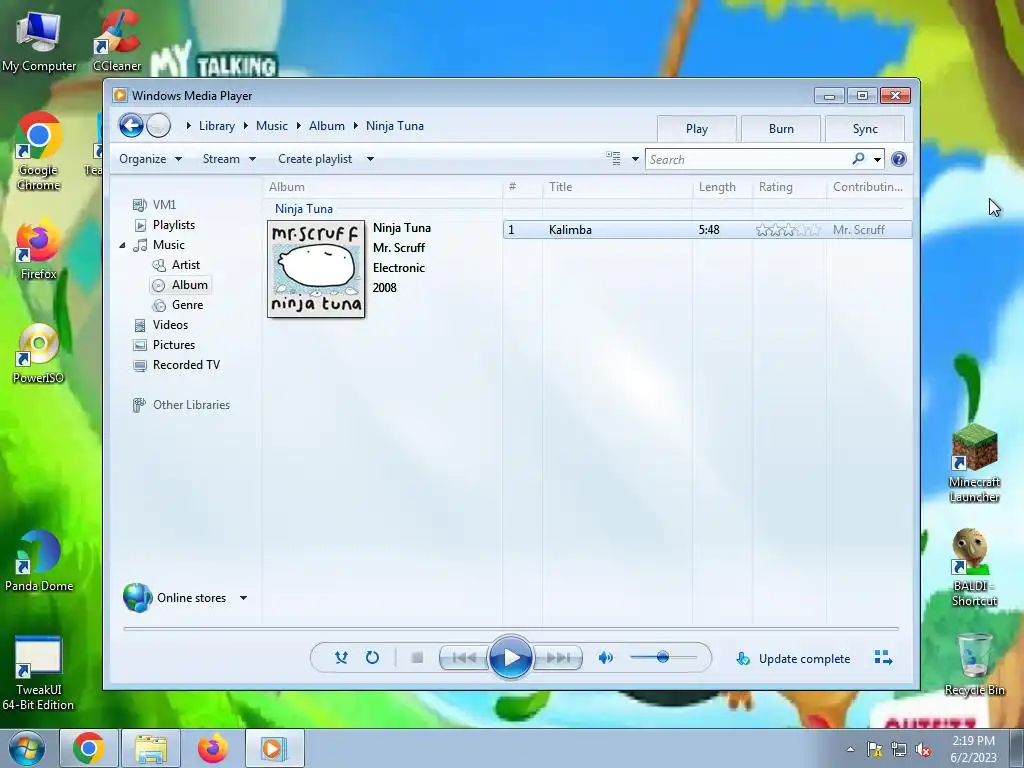Collapse the Music tree node
The height and width of the screenshot is (768, 1024).
click(x=122, y=245)
